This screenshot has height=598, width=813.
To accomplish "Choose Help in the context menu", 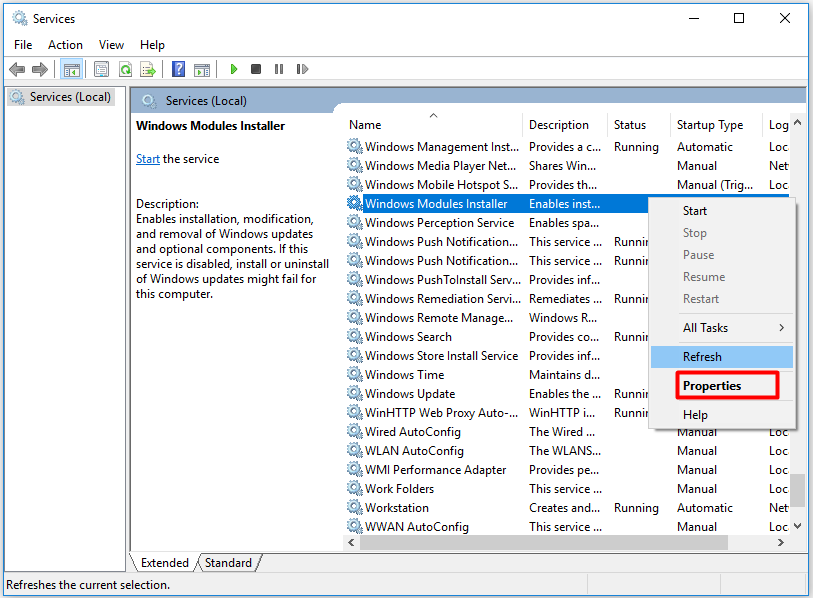I will pyautogui.click(x=722, y=415).
